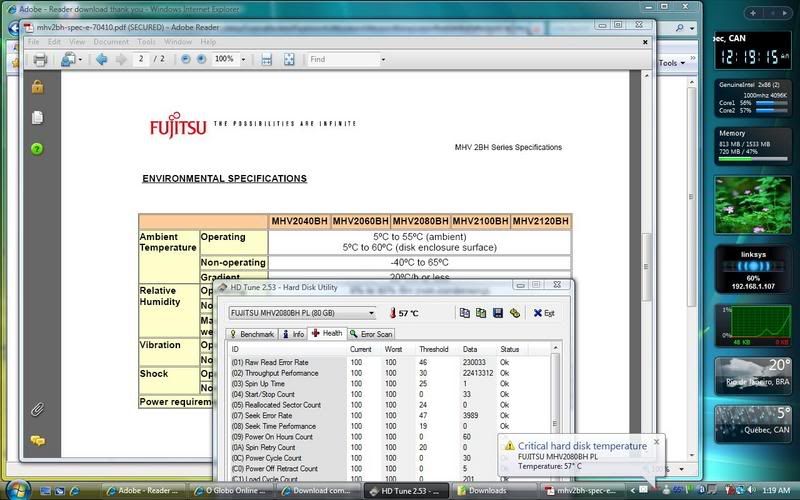Save screenshot floppy icon in HD Tune
800x500 pixels.
pos(498,313)
